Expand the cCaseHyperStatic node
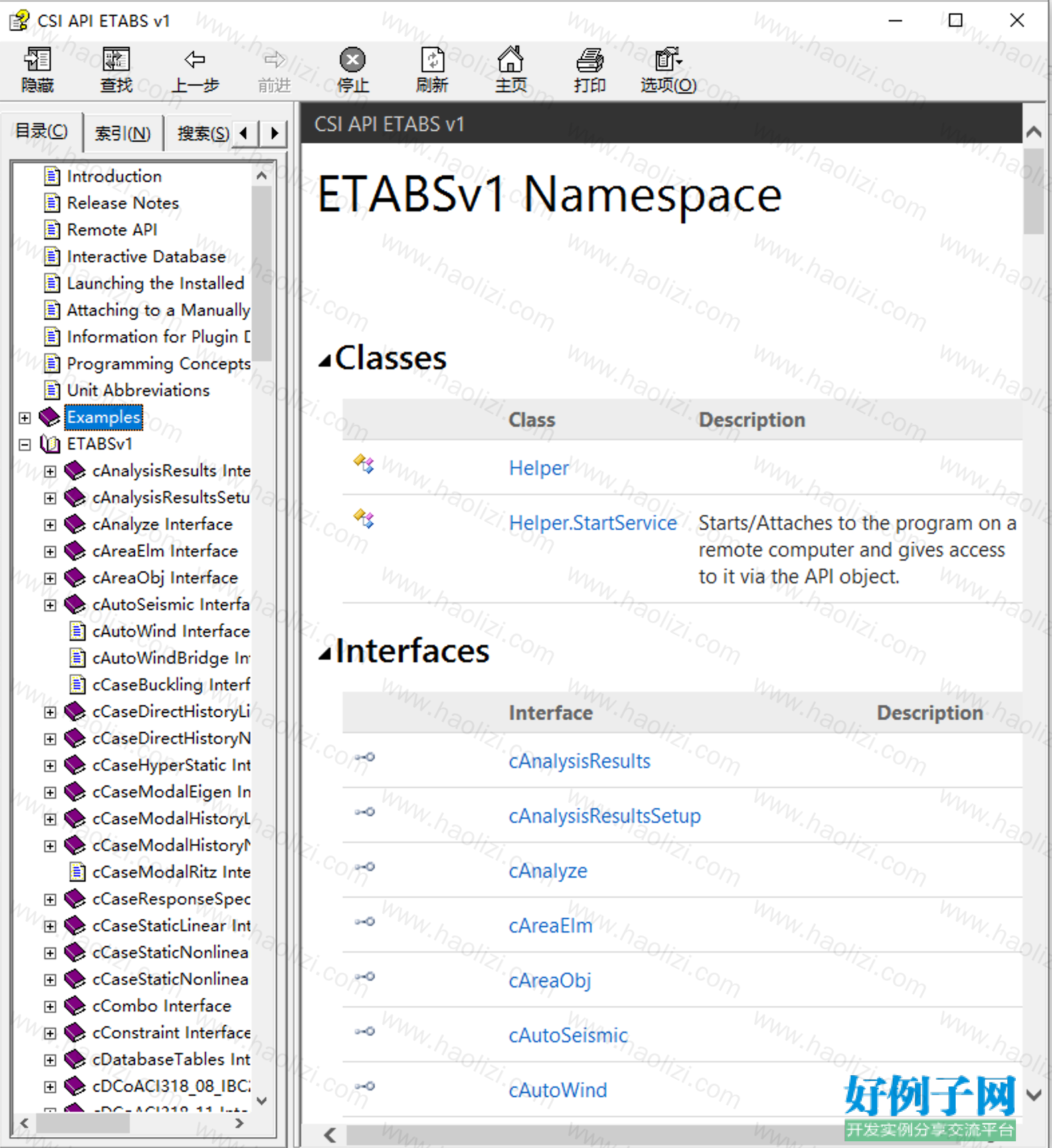The width and height of the screenshot is (1052, 1148). [50, 766]
